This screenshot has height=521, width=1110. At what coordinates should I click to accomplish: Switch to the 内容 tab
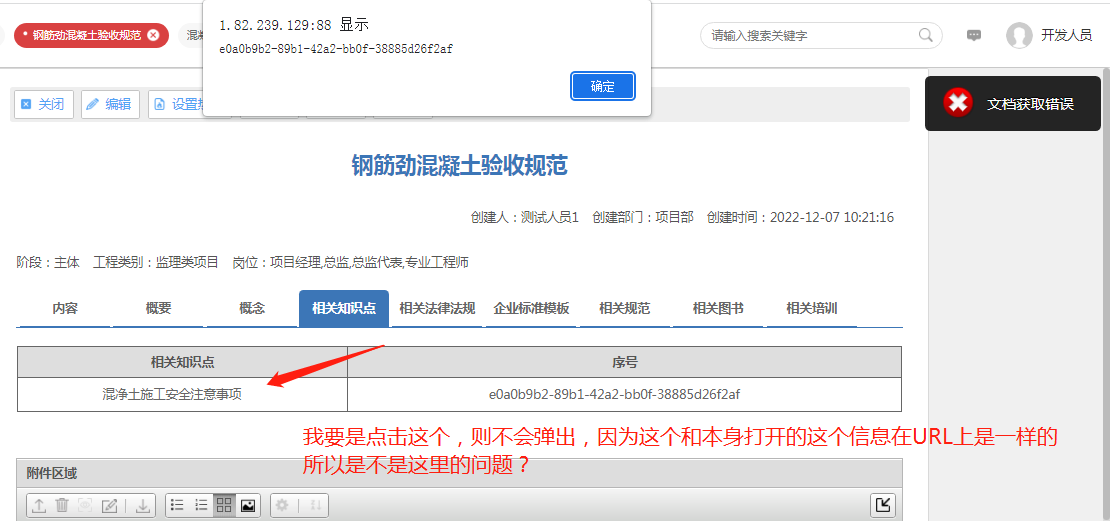(64, 309)
